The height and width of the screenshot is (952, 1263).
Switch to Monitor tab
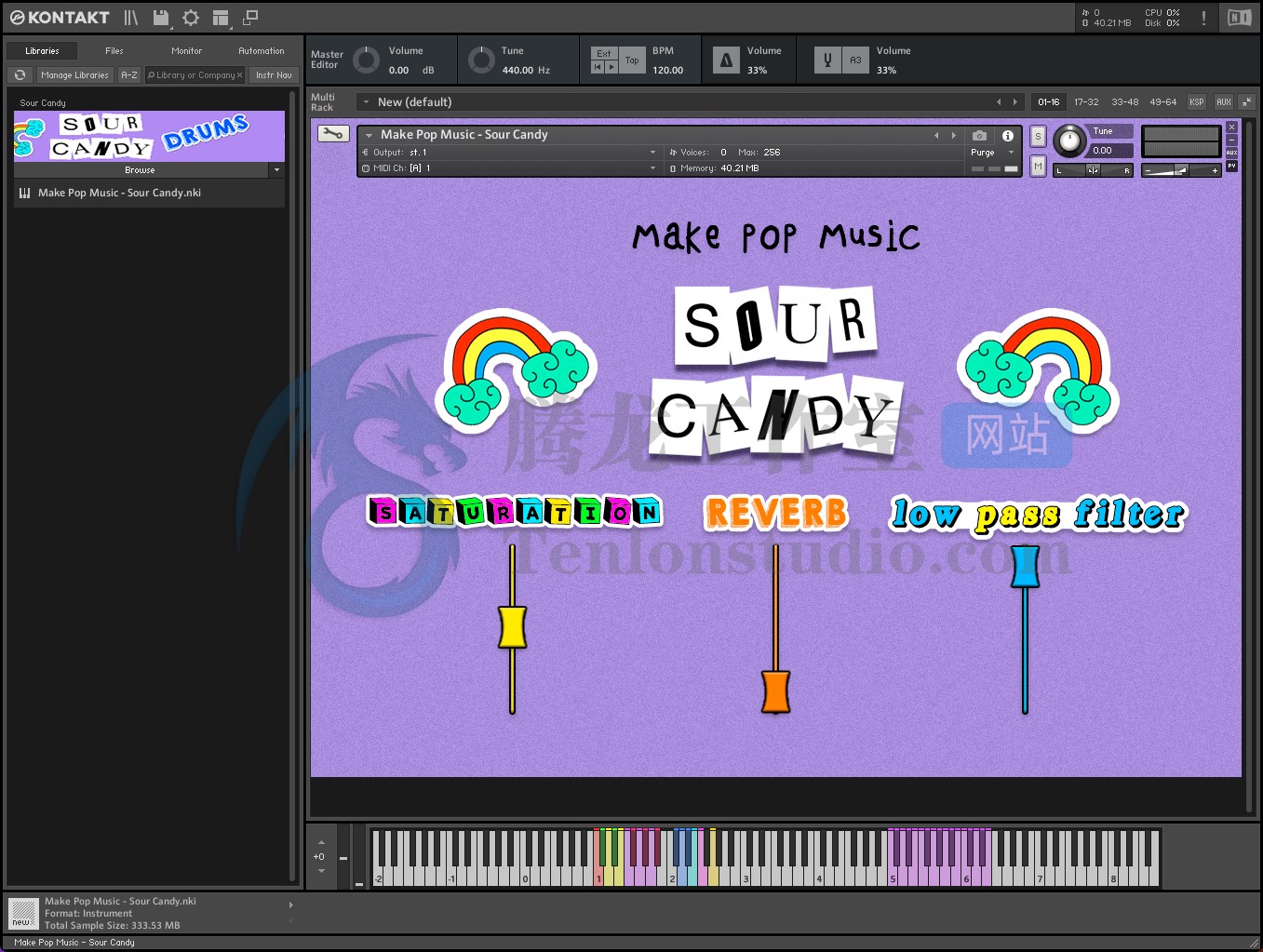pos(186,51)
